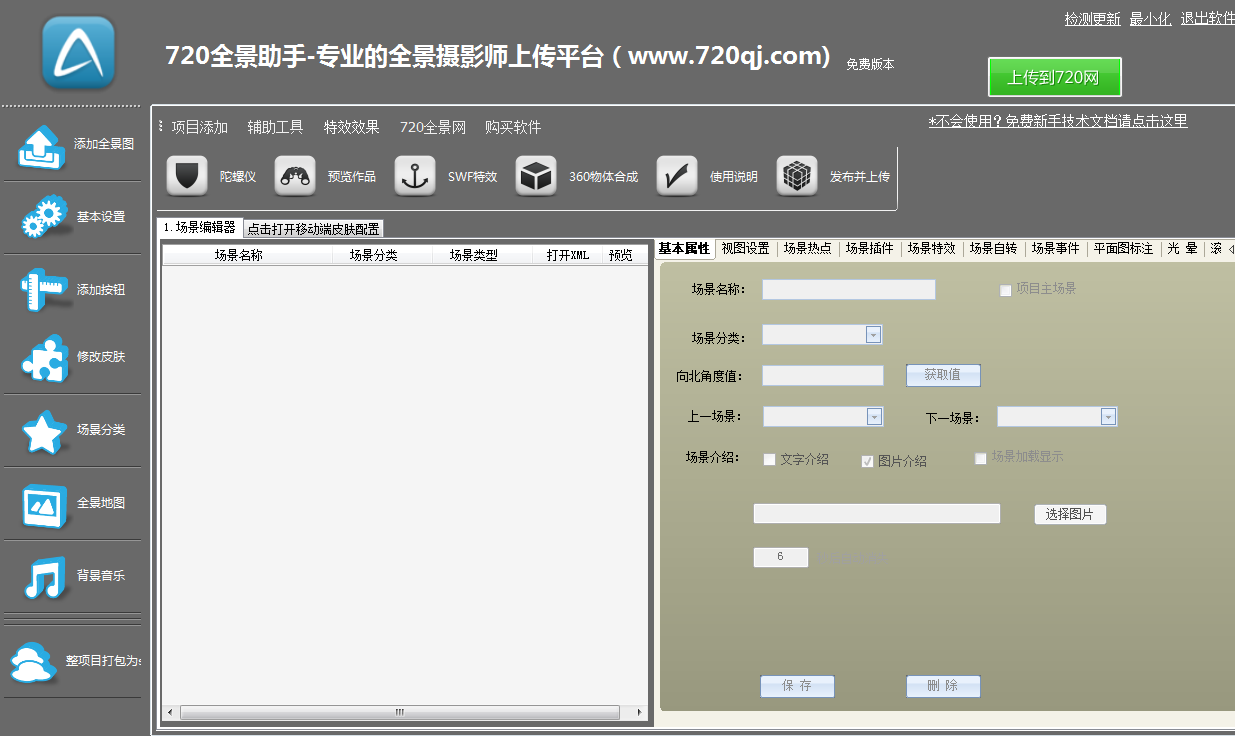Open 修改皮肤 puzzle icon

[x=45, y=357]
